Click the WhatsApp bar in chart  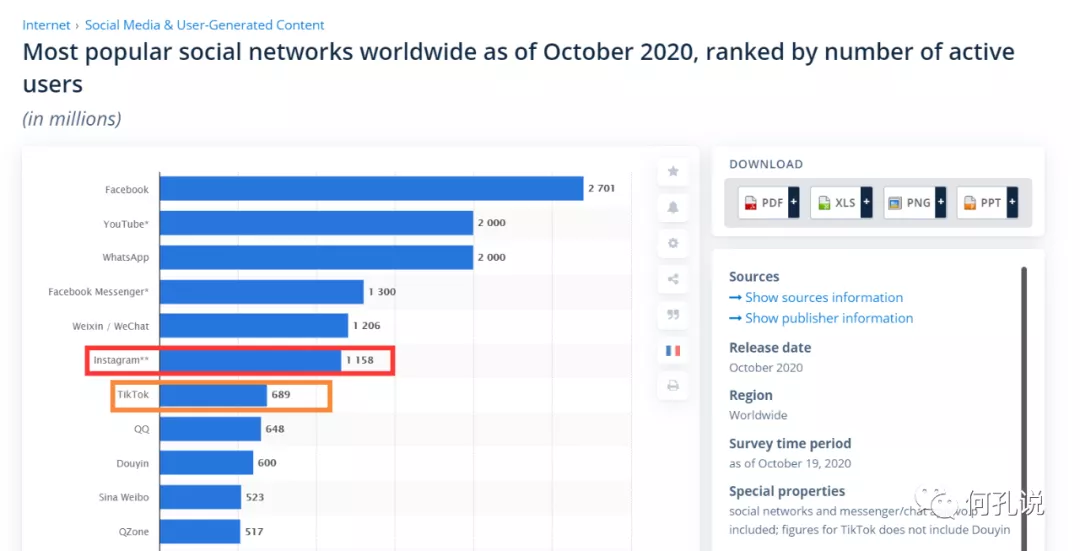(x=316, y=258)
